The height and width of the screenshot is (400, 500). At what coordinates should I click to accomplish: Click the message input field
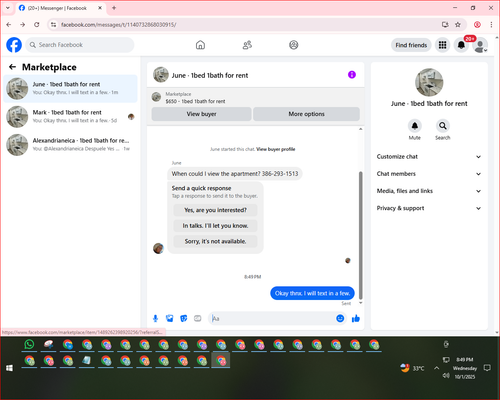273,319
